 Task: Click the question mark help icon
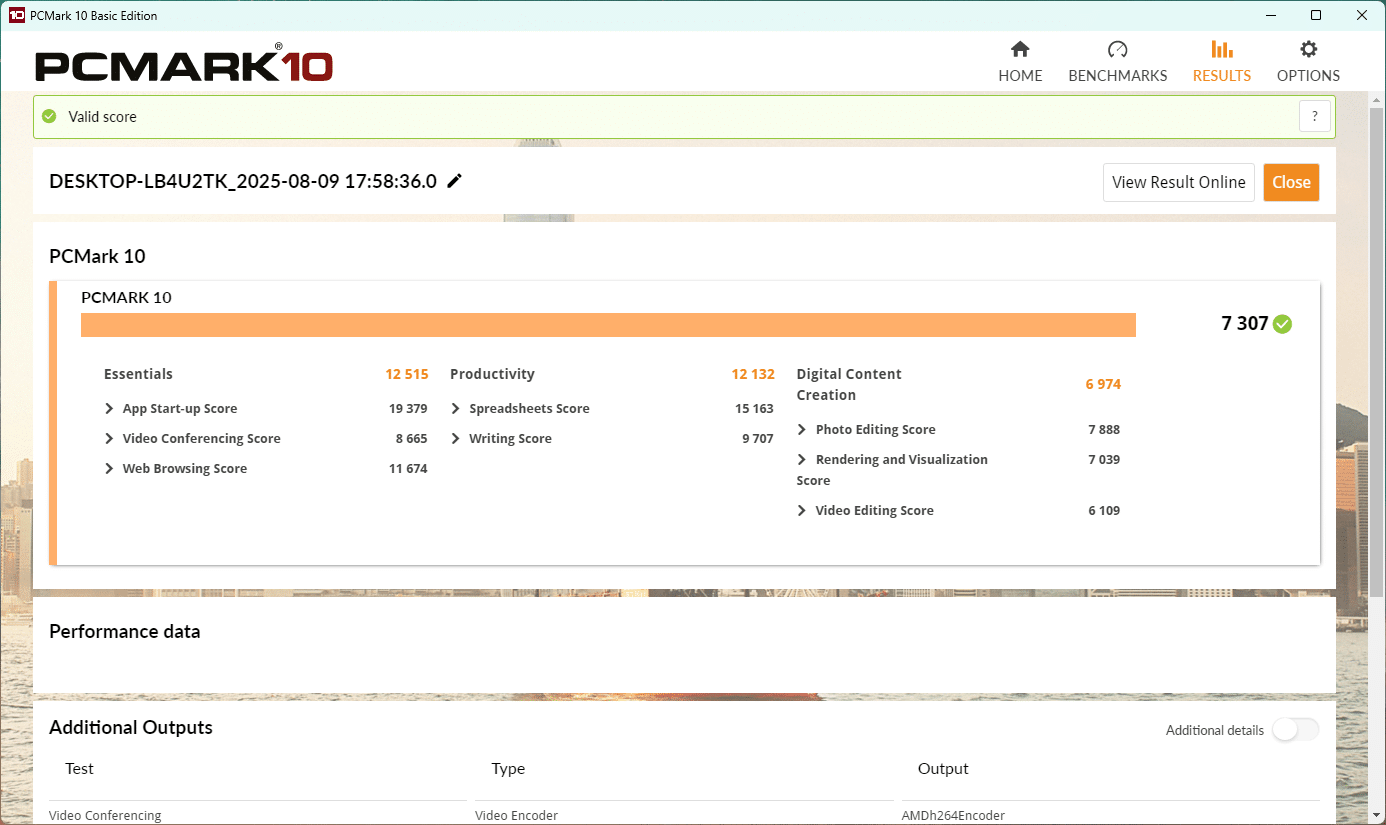[x=1315, y=116]
